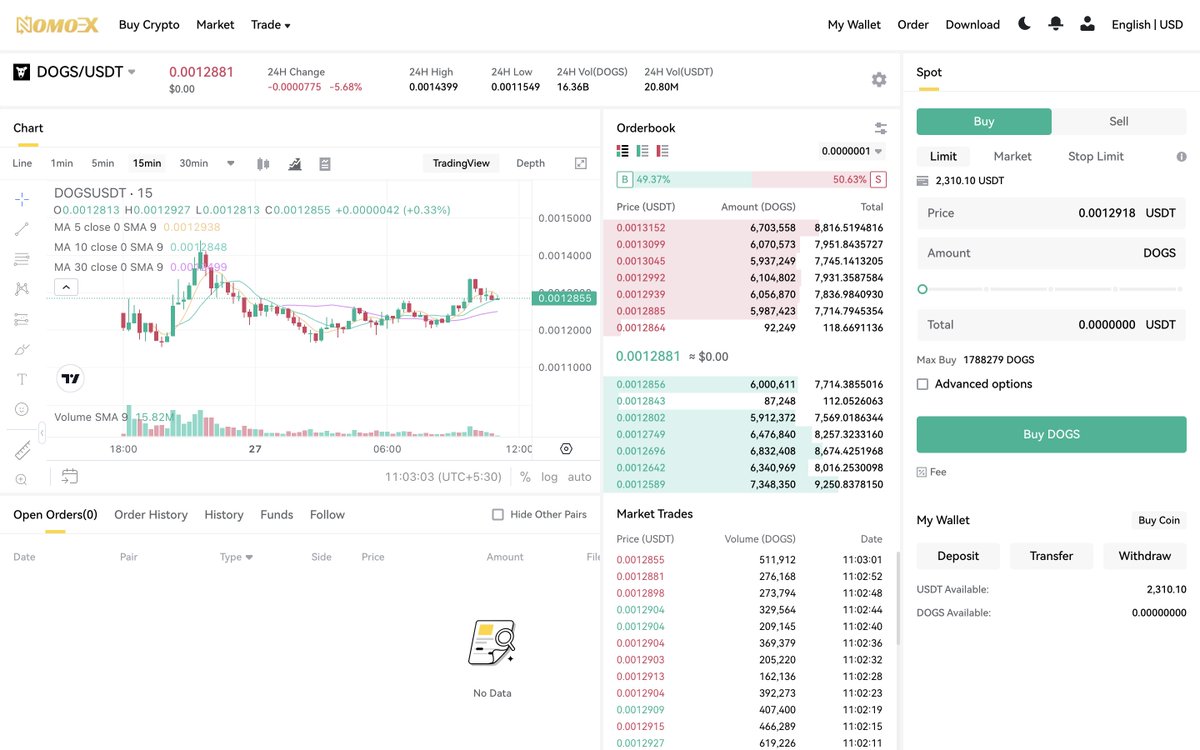Image resolution: width=1200 pixels, height=750 pixels.
Task: Select Buy side toggle
Action: (984, 121)
